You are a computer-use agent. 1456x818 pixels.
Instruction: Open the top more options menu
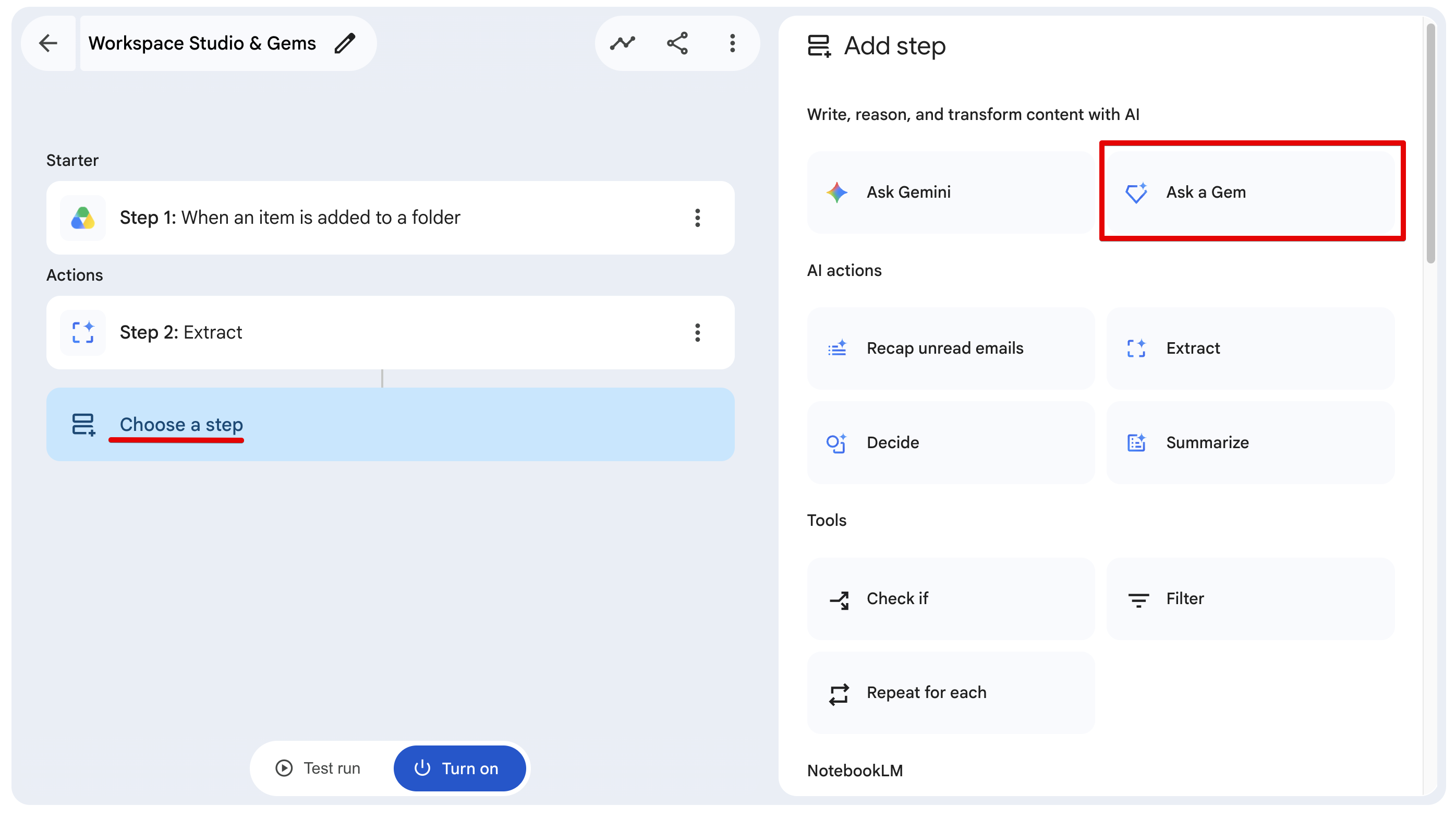(732, 43)
